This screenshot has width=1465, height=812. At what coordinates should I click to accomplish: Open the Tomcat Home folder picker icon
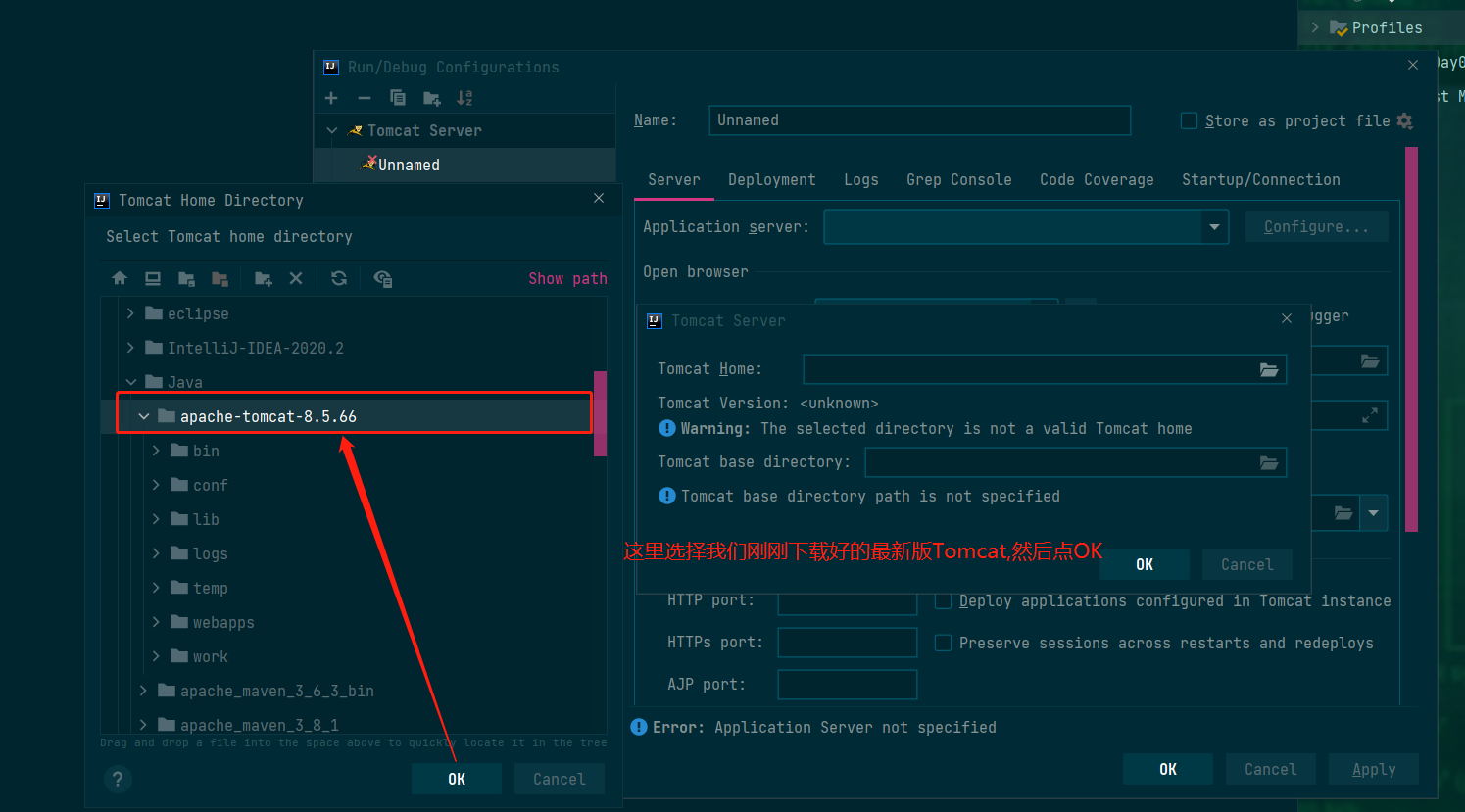click(1268, 369)
